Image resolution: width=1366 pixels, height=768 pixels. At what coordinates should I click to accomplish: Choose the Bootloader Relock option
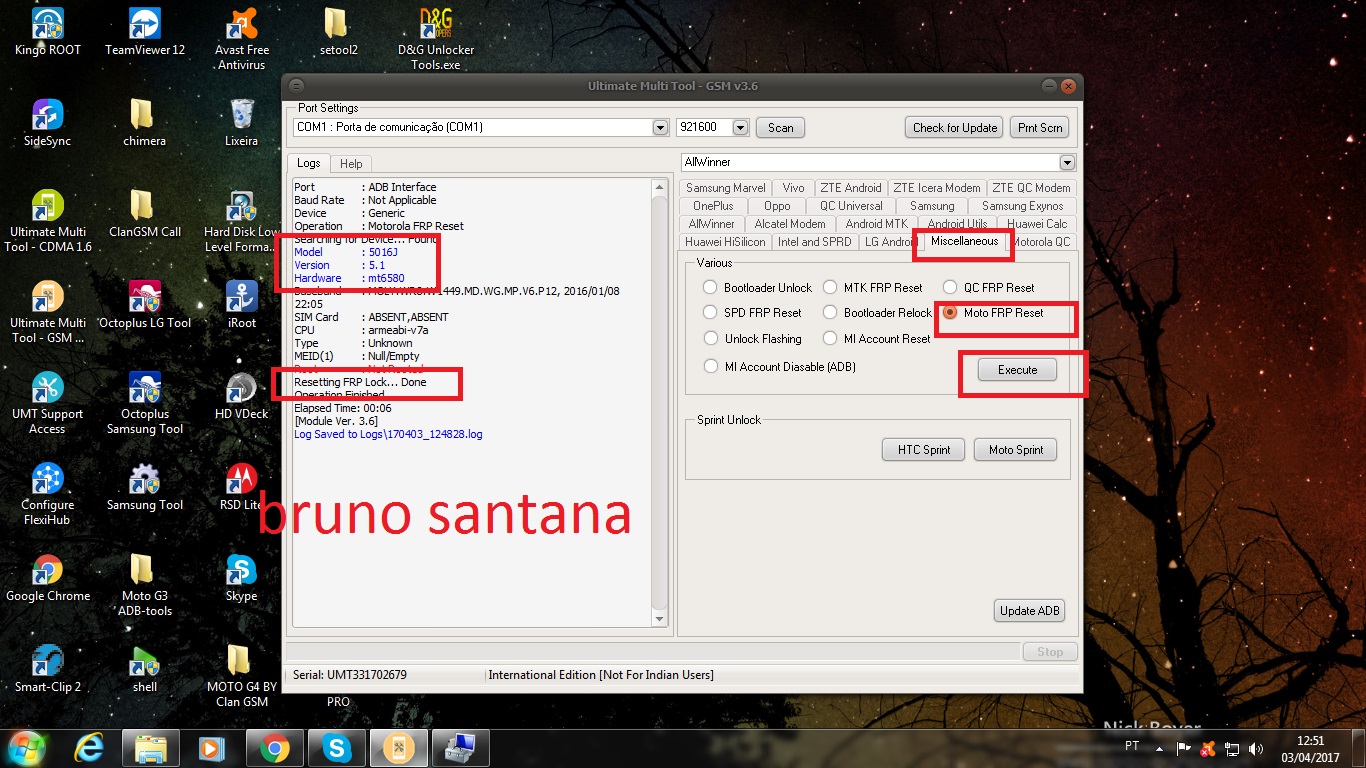pyautogui.click(x=831, y=313)
